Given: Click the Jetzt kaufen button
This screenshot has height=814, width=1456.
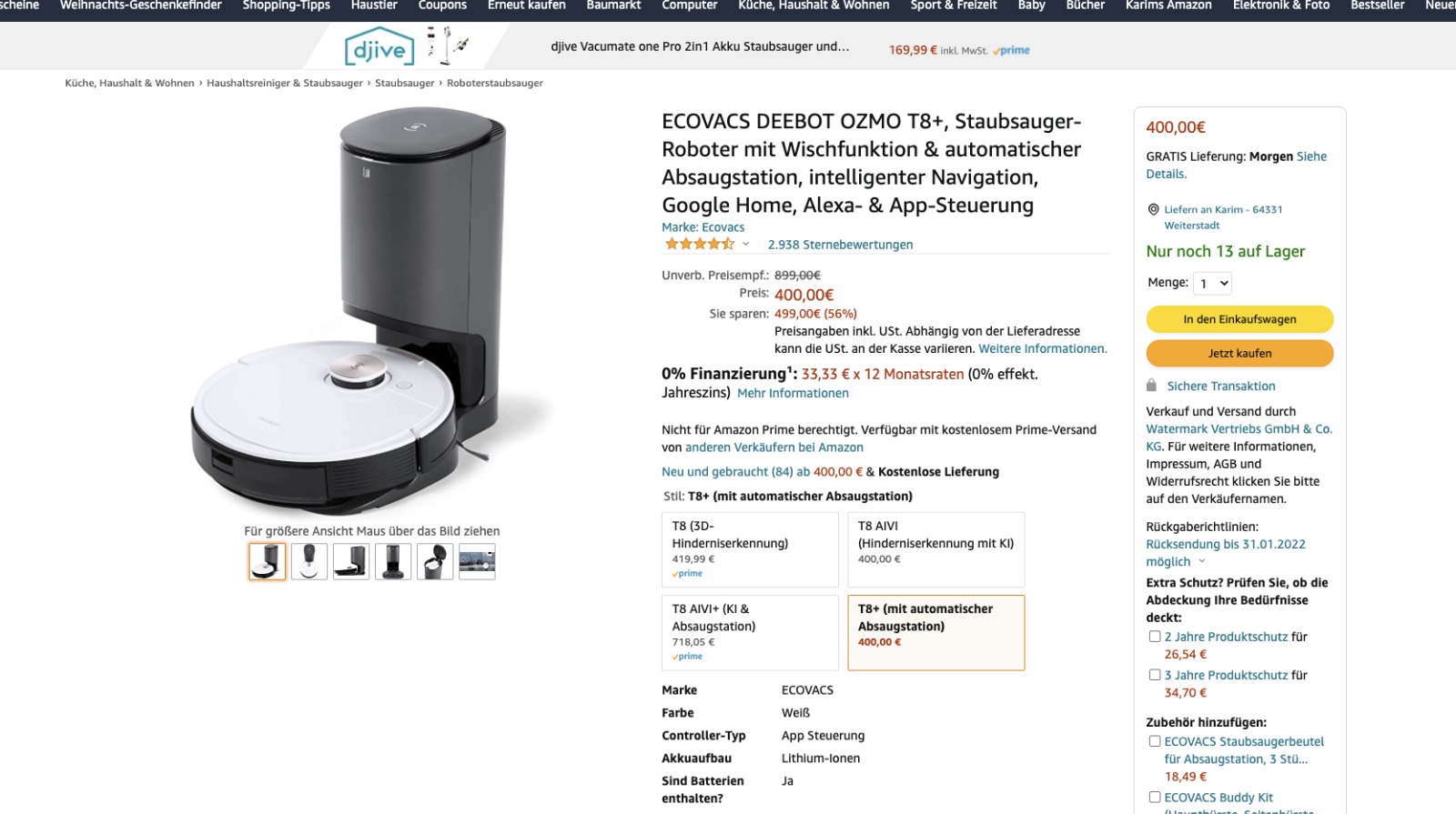Looking at the screenshot, I should 1239,353.
